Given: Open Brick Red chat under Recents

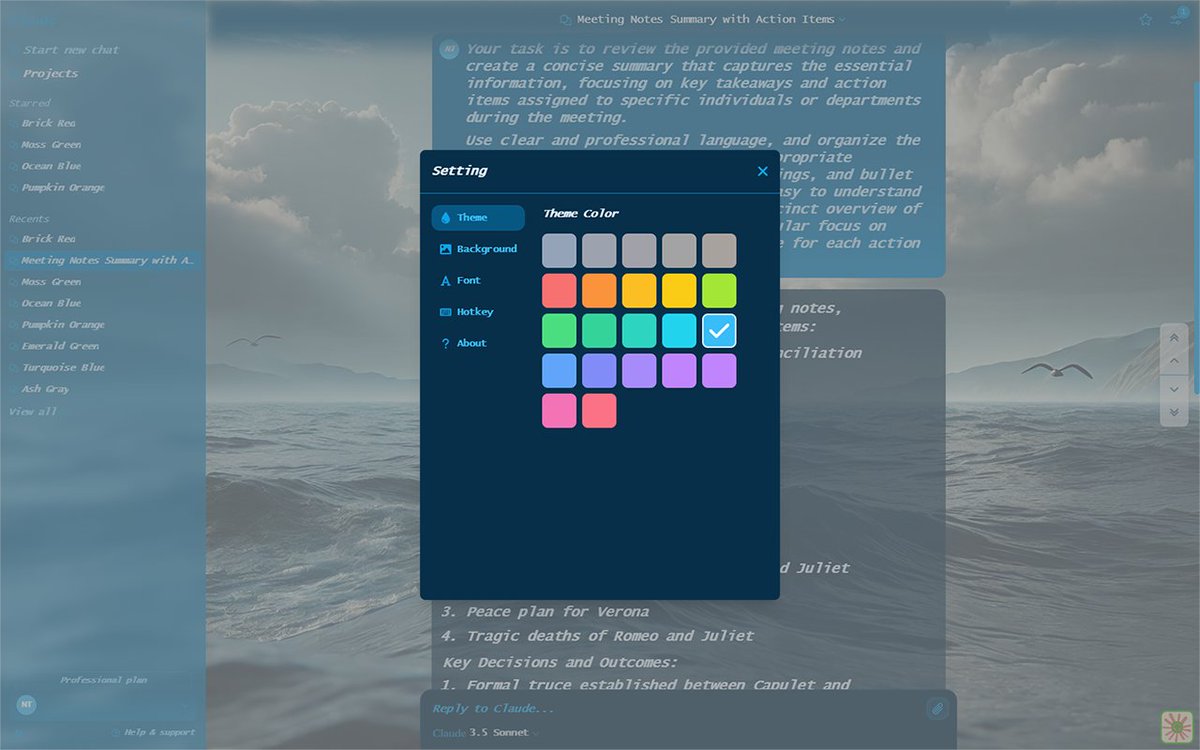Looking at the screenshot, I should click(x=48, y=239).
